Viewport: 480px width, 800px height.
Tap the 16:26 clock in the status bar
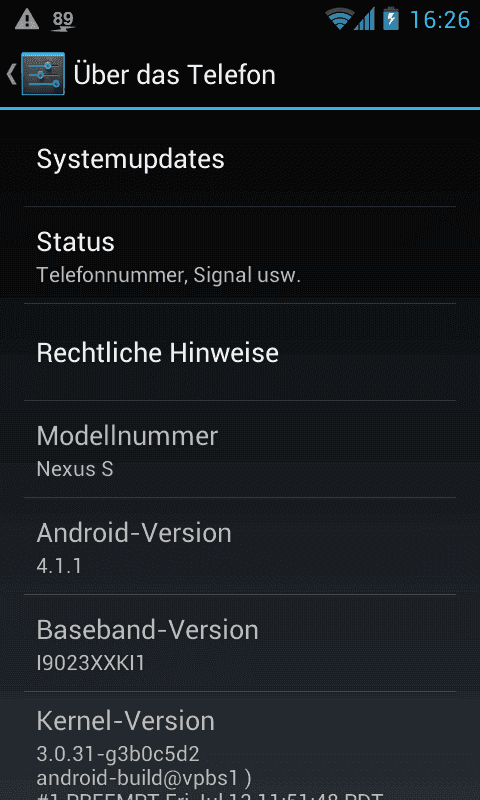pos(440,20)
